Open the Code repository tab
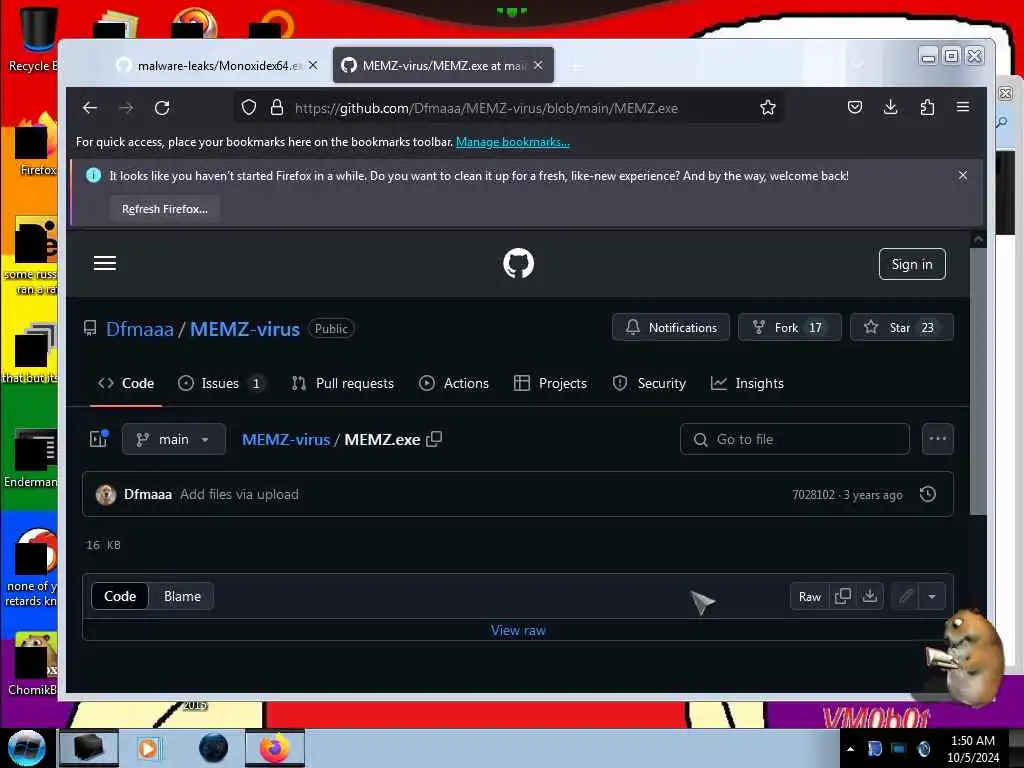 pos(126,383)
